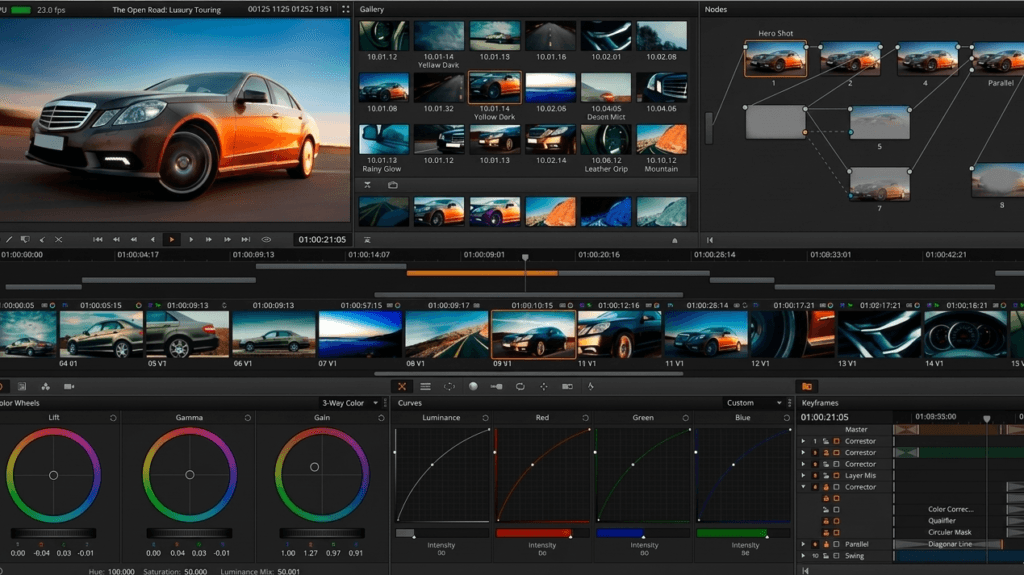1024x575 pixels.
Task: Toggle the loop eye icon beside transport
Action: click(x=266, y=240)
